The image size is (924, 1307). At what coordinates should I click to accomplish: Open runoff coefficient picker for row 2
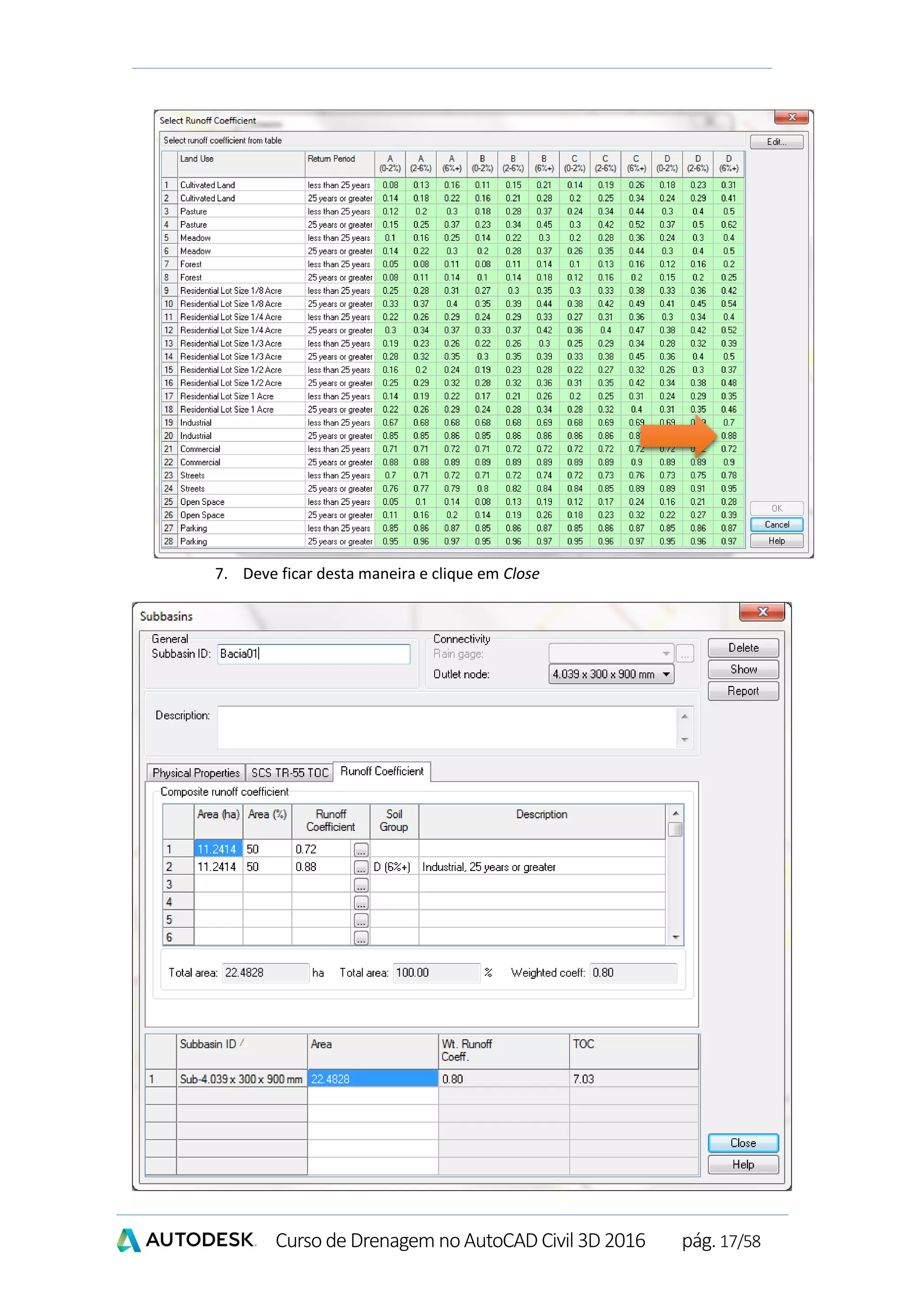pyautogui.click(x=361, y=867)
